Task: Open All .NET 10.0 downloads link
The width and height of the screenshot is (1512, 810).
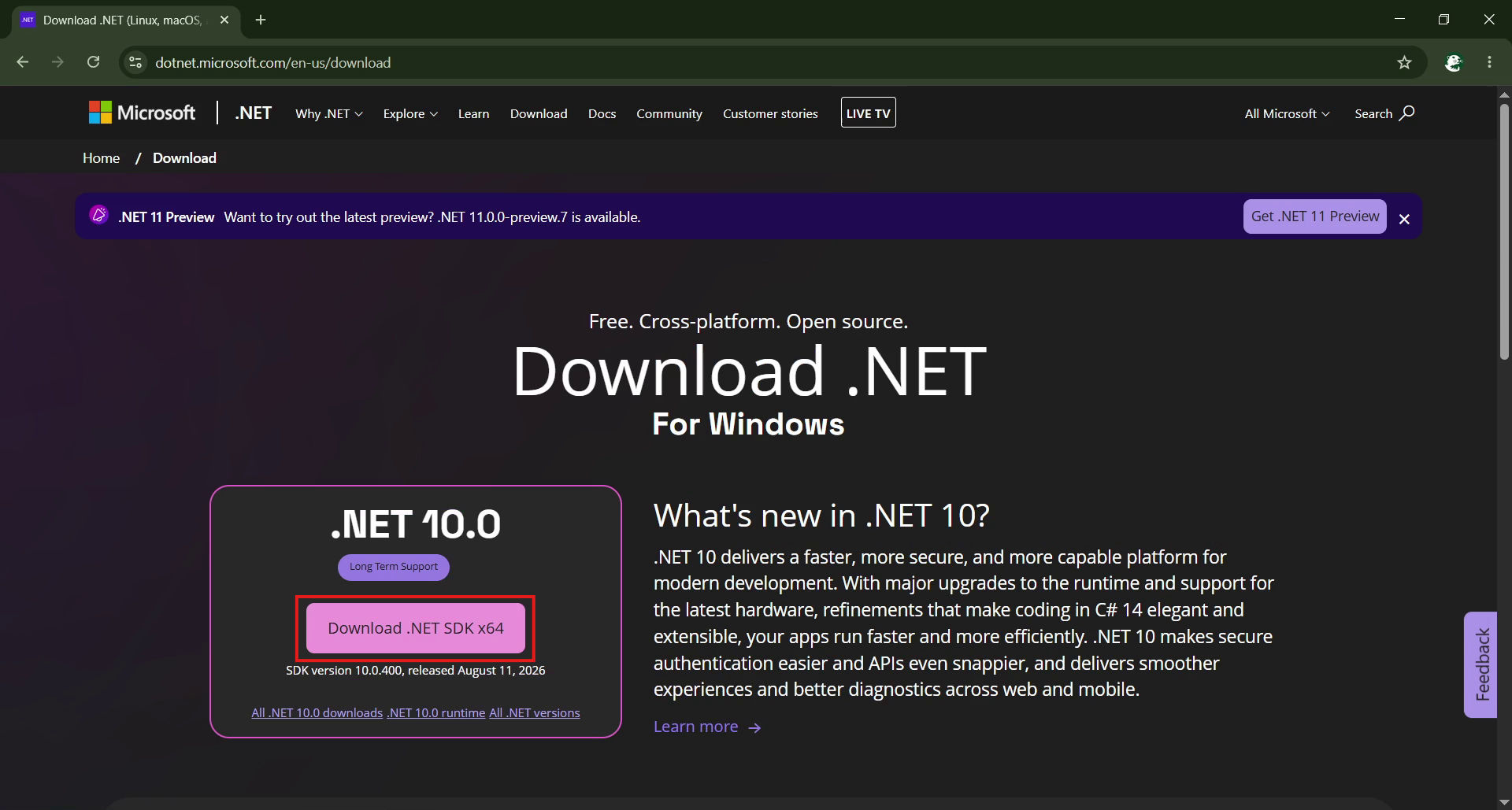Action: (317, 712)
